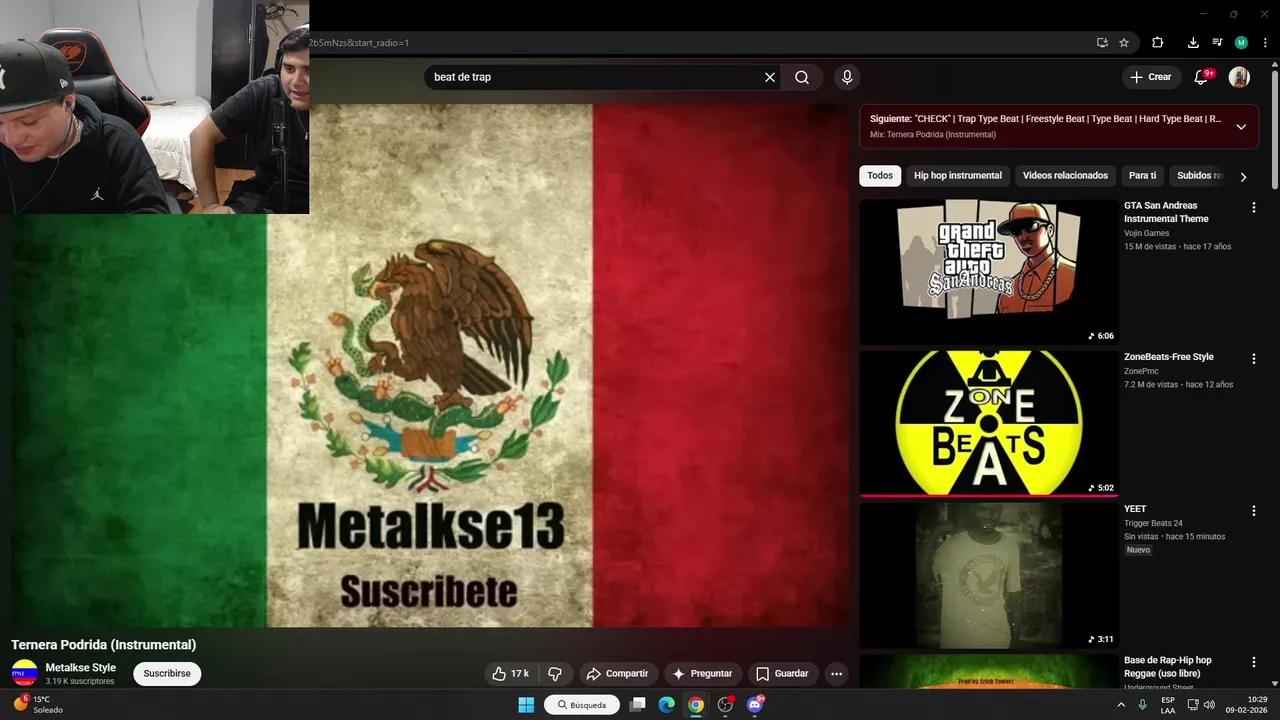Screen dimensions: 1280x720
Task: Select the Todos filter chip
Action: tap(880, 176)
